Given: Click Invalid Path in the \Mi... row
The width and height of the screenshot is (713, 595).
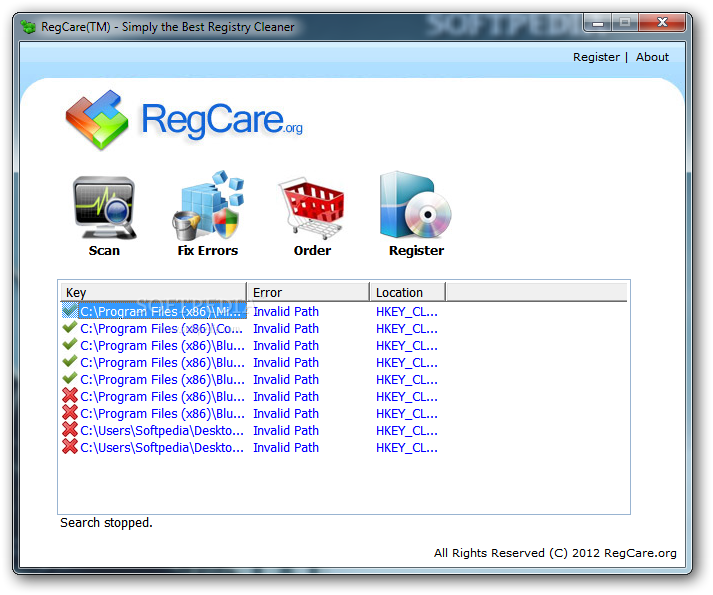Looking at the screenshot, I should click(x=286, y=312).
